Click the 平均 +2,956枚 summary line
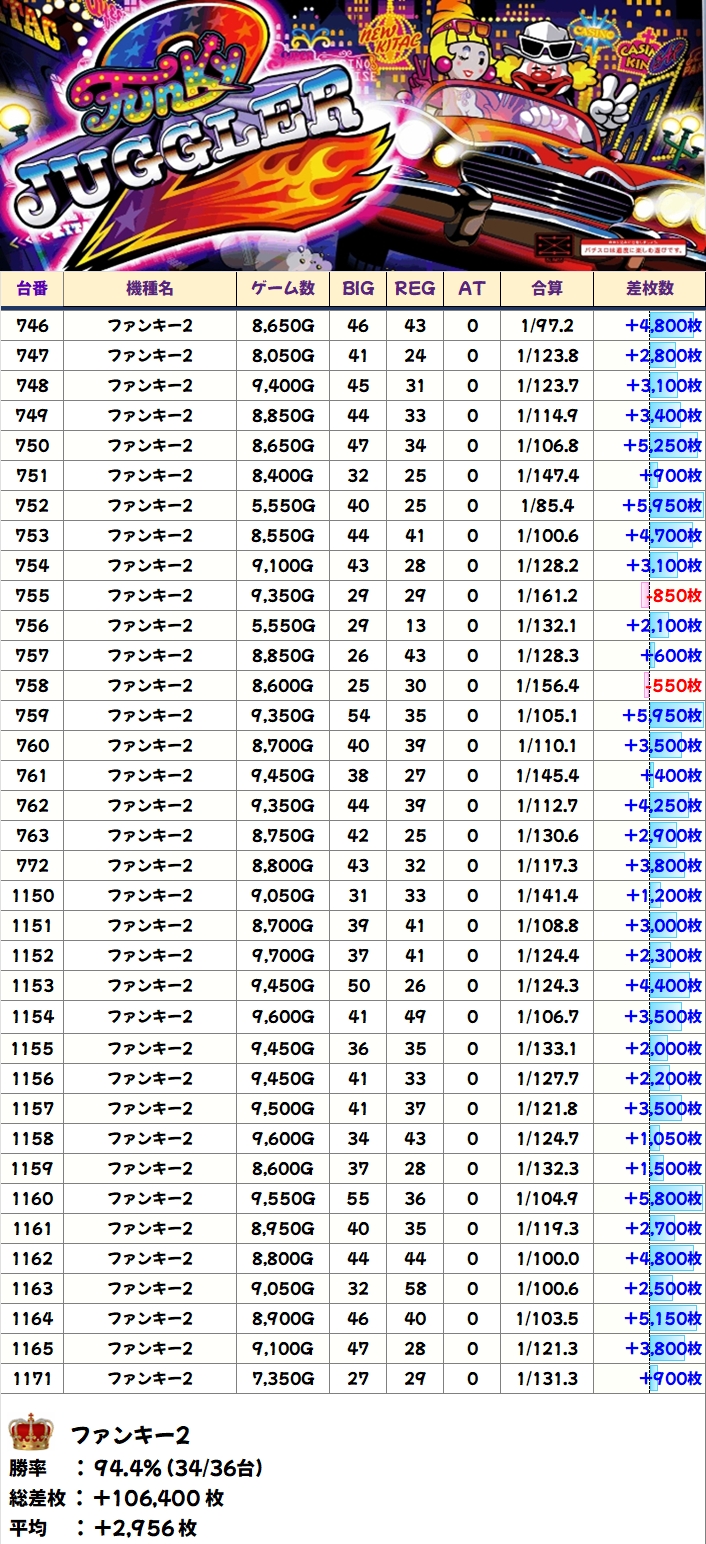 tap(103, 1528)
